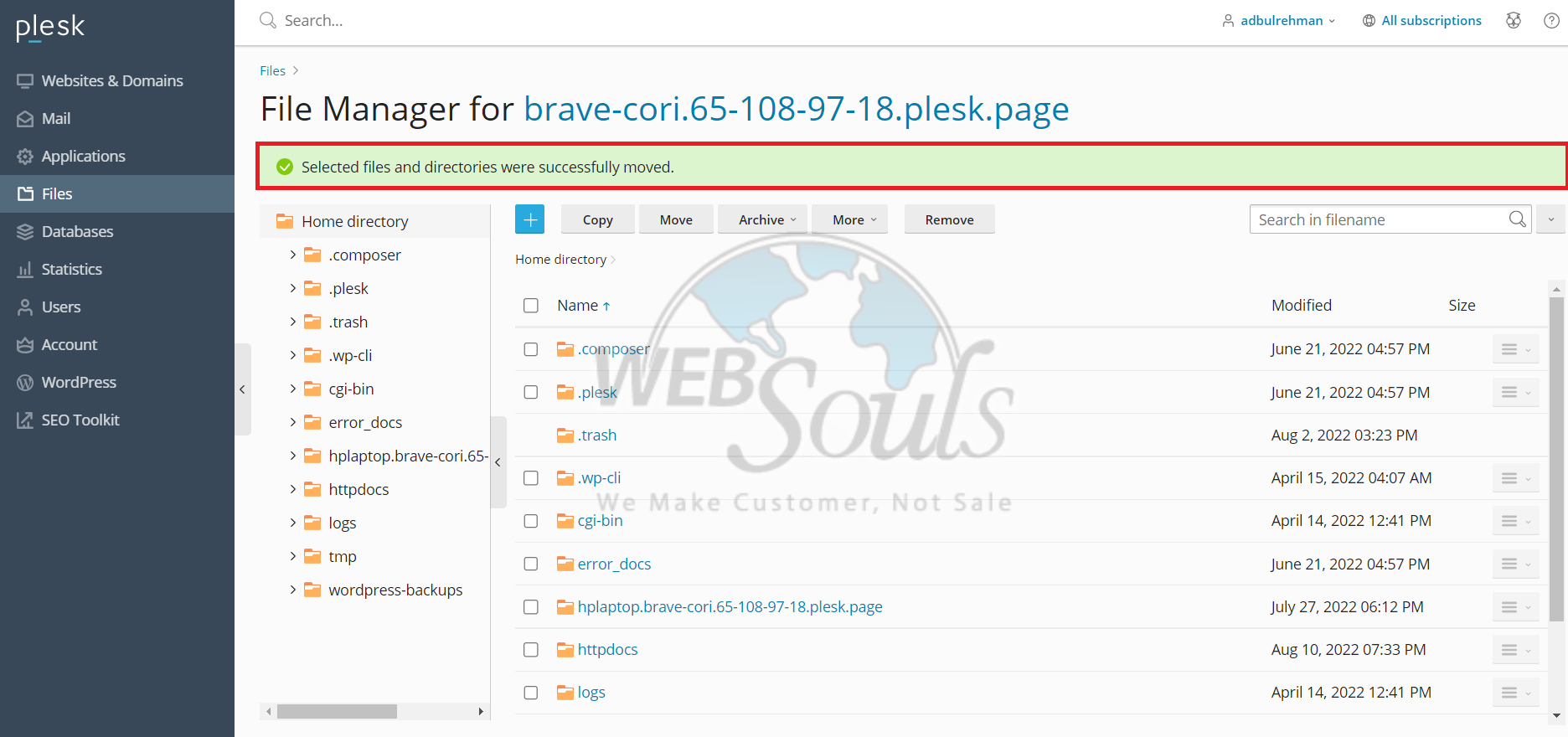
Task: Check the .wp-cli row checkbox
Action: coord(531,478)
